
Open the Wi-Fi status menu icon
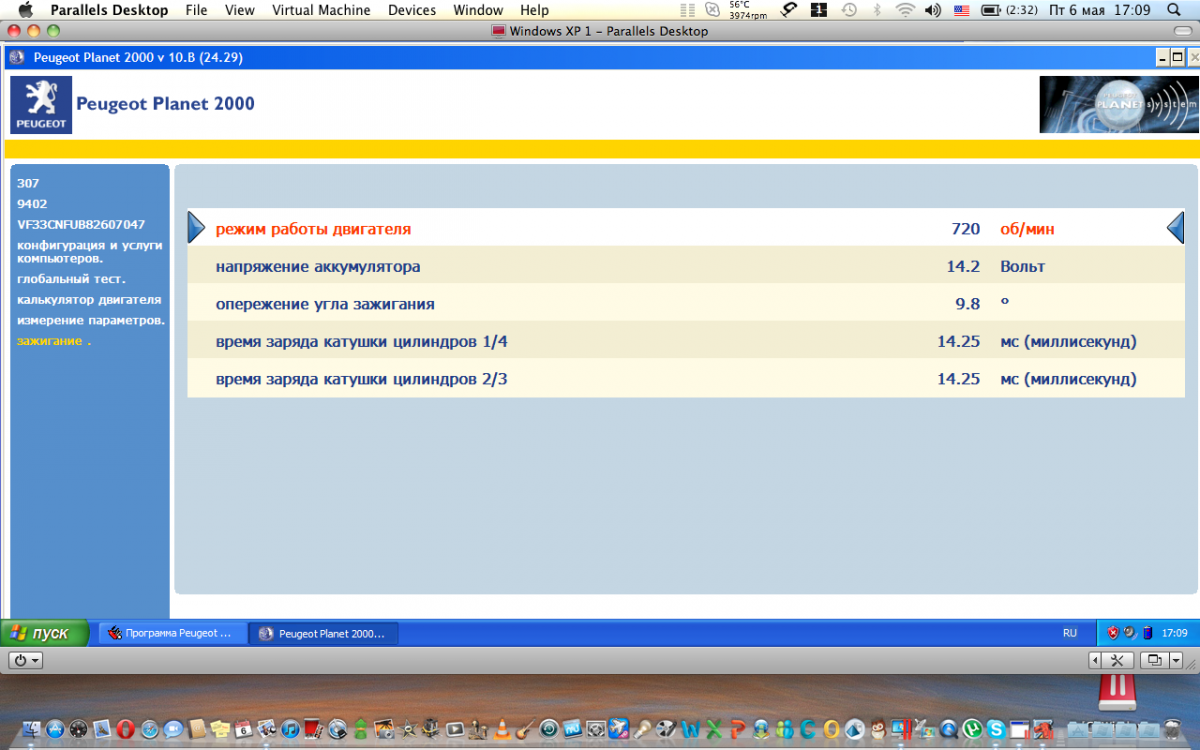pos(905,10)
